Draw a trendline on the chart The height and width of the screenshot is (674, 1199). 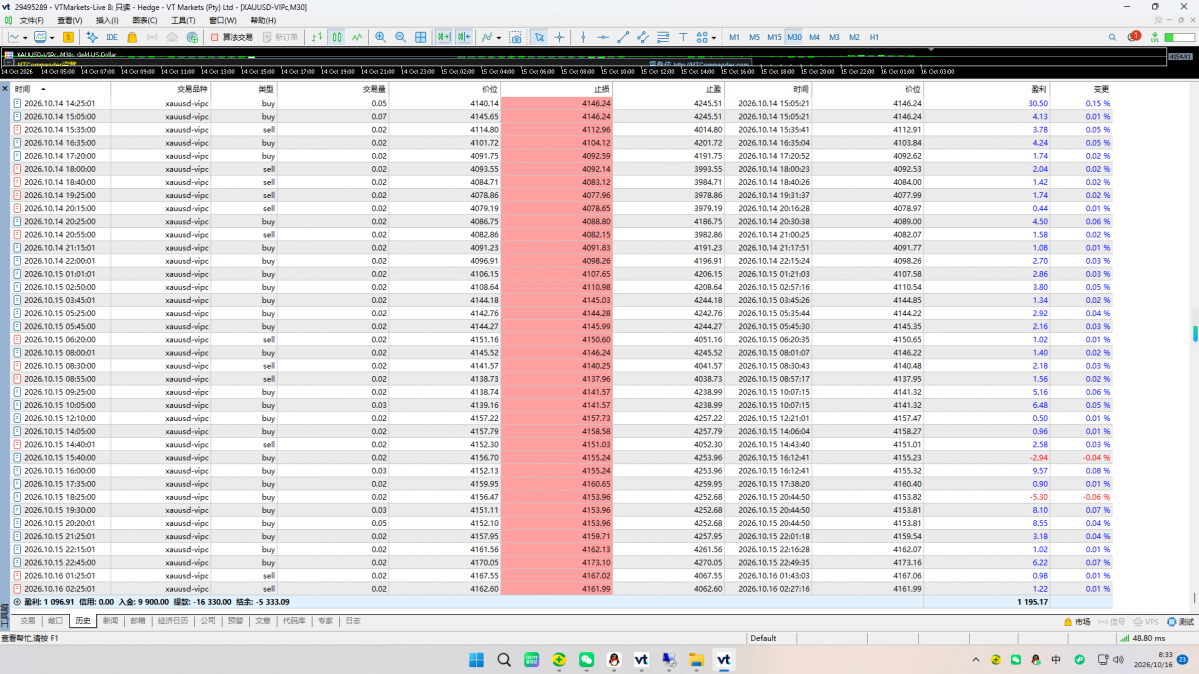pyautogui.click(x=623, y=37)
